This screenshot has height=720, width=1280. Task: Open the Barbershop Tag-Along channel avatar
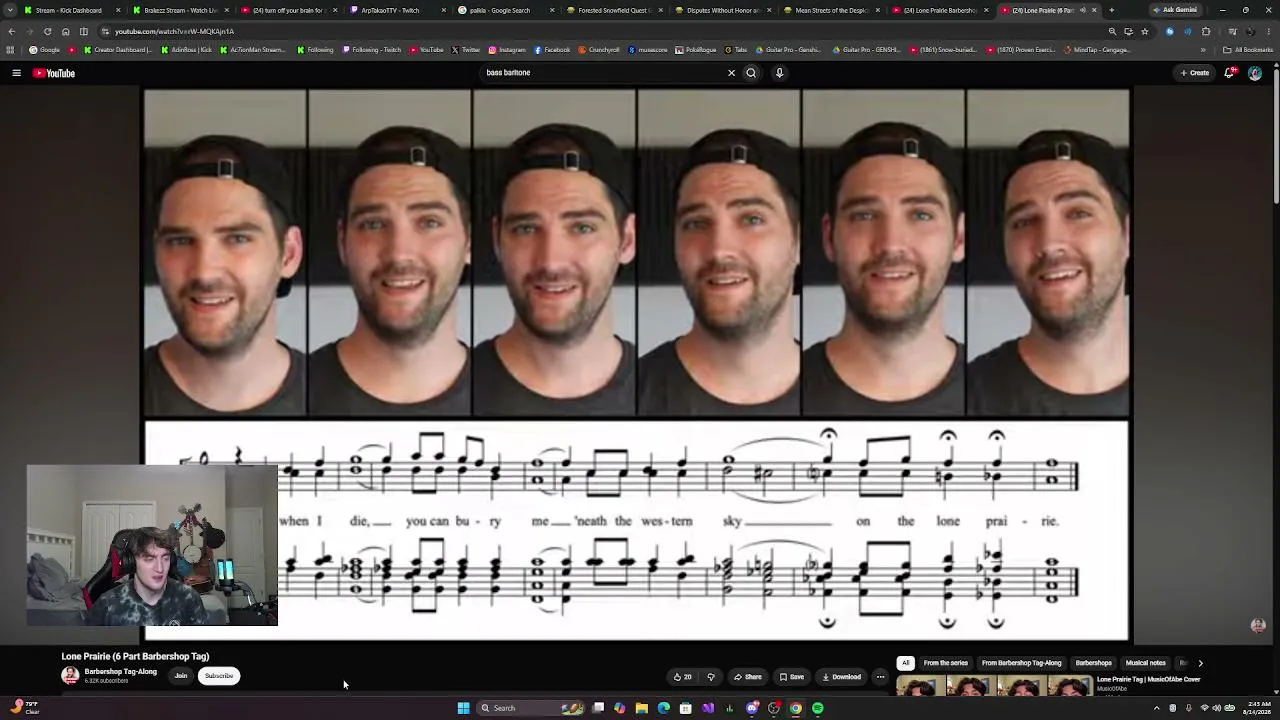click(x=70, y=676)
